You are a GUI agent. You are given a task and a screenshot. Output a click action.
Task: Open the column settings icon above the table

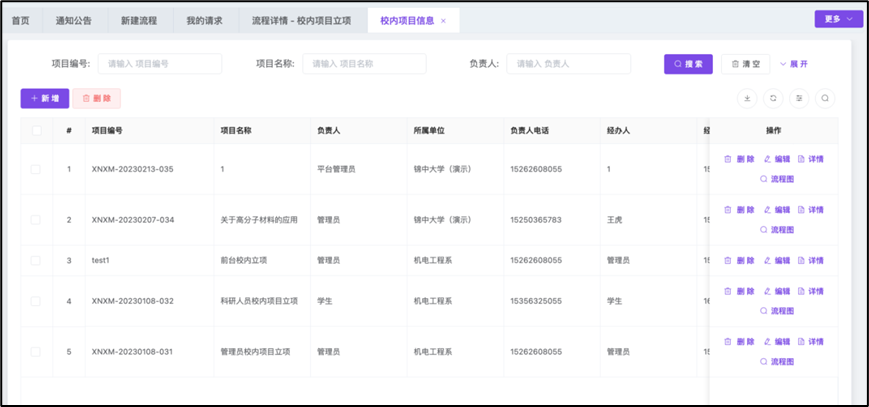coord(799,98)
